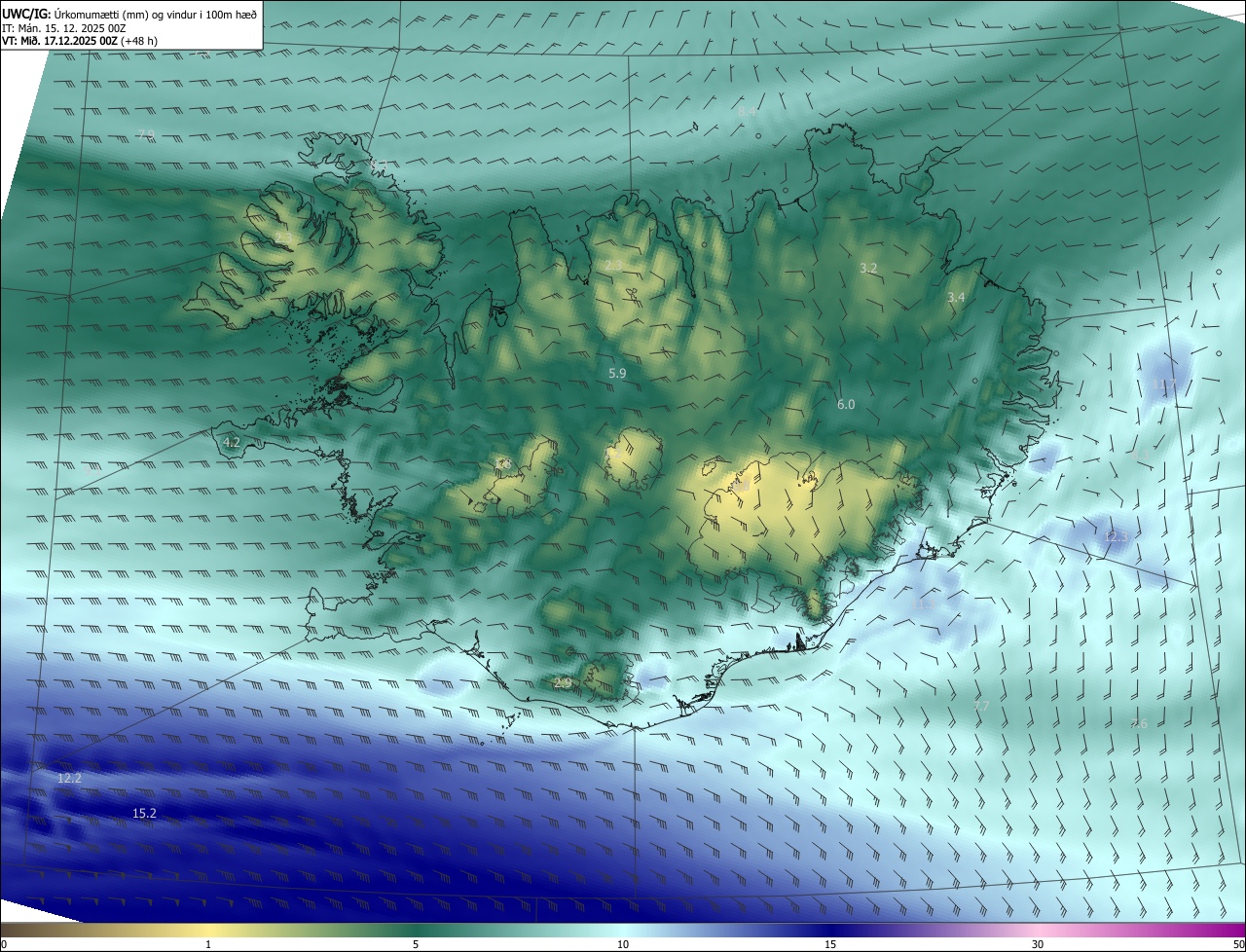This screenshot has height=952, width=1246.
Task: Click the 0 tick label on the color scale
Action: (4, 944)
